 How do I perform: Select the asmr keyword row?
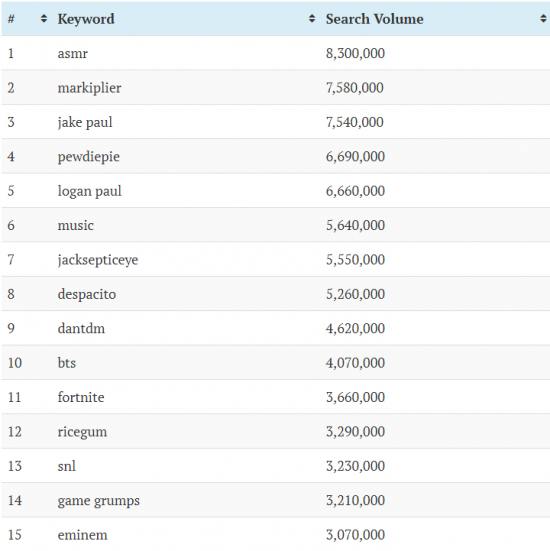click(x=276, y=53)
